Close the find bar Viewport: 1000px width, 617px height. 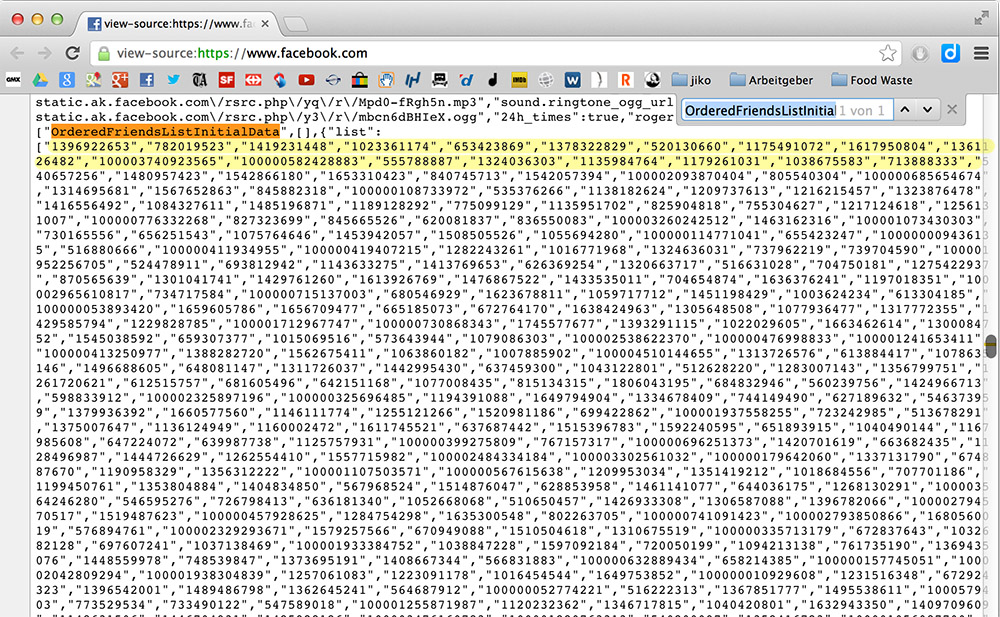click(952, 109)
